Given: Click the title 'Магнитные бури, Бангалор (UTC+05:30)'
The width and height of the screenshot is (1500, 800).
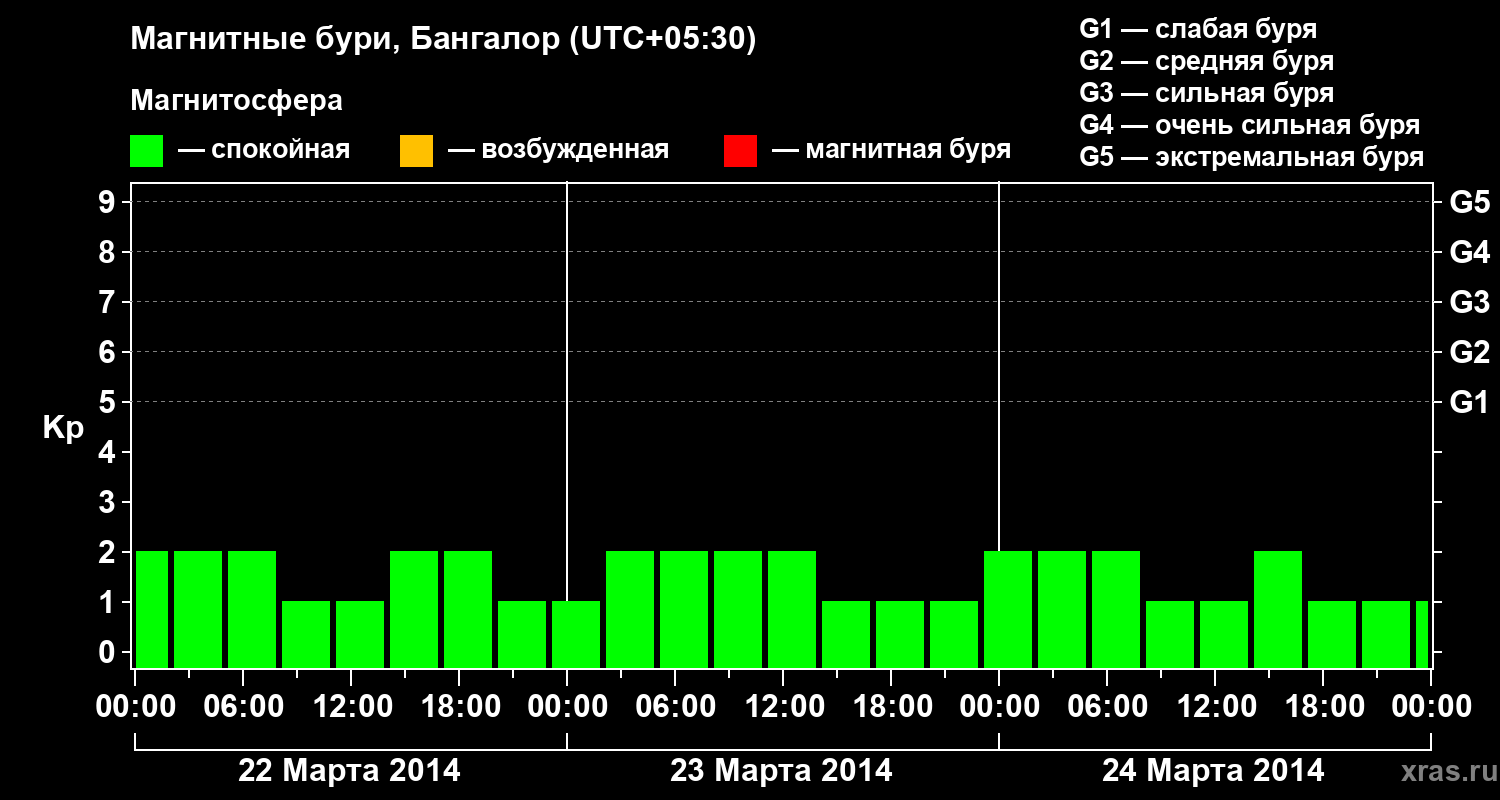Looking at the screenshot, I should pos(444,40).
